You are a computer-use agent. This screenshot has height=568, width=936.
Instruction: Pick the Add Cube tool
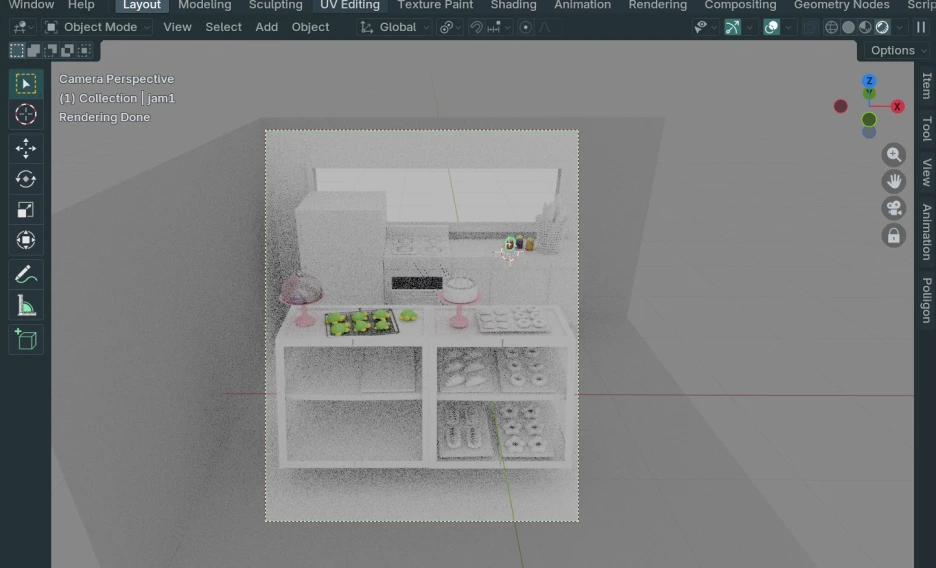pyautogui.click(x=26, y=339)
